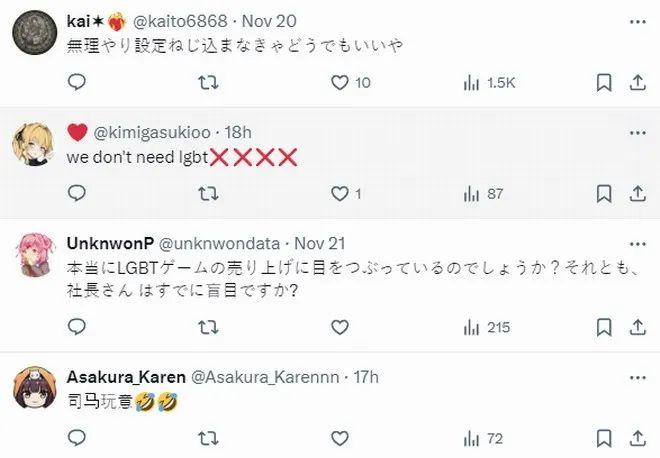Reply to kai's tweet
660x458 pixels.
point(77,83)
